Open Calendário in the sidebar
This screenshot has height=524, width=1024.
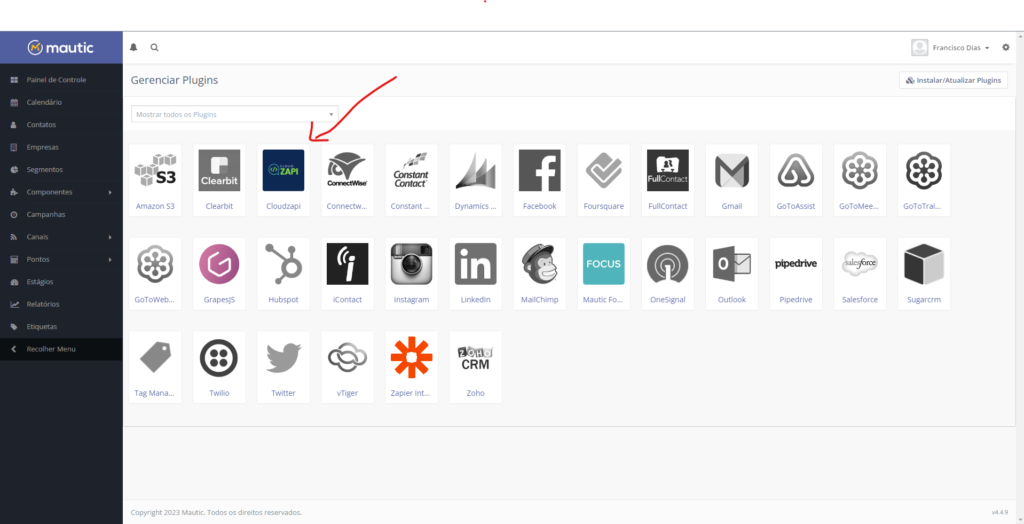[61, 103]
